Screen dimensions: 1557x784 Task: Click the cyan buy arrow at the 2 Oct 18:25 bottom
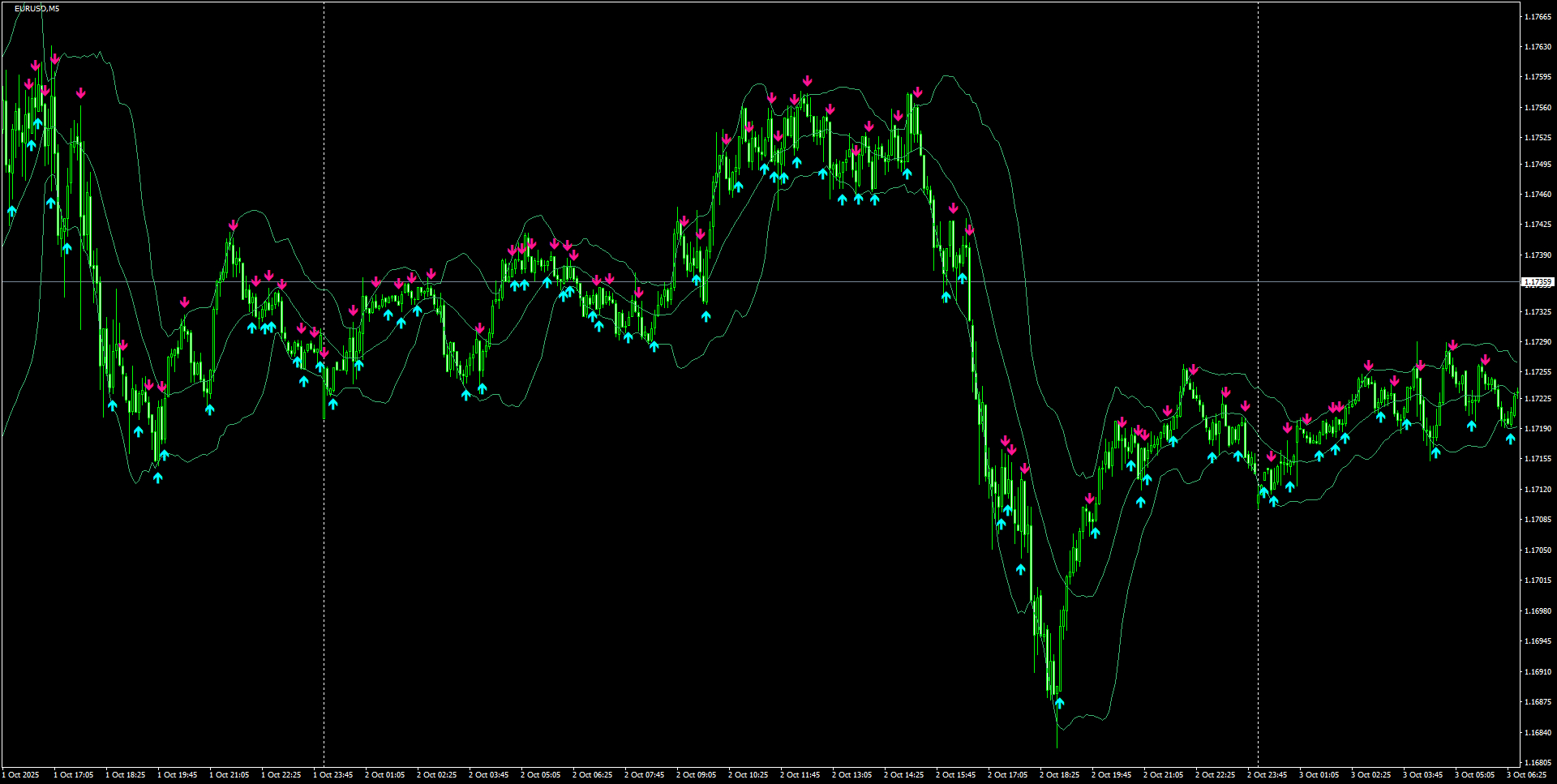click(x=1058, y=702)
